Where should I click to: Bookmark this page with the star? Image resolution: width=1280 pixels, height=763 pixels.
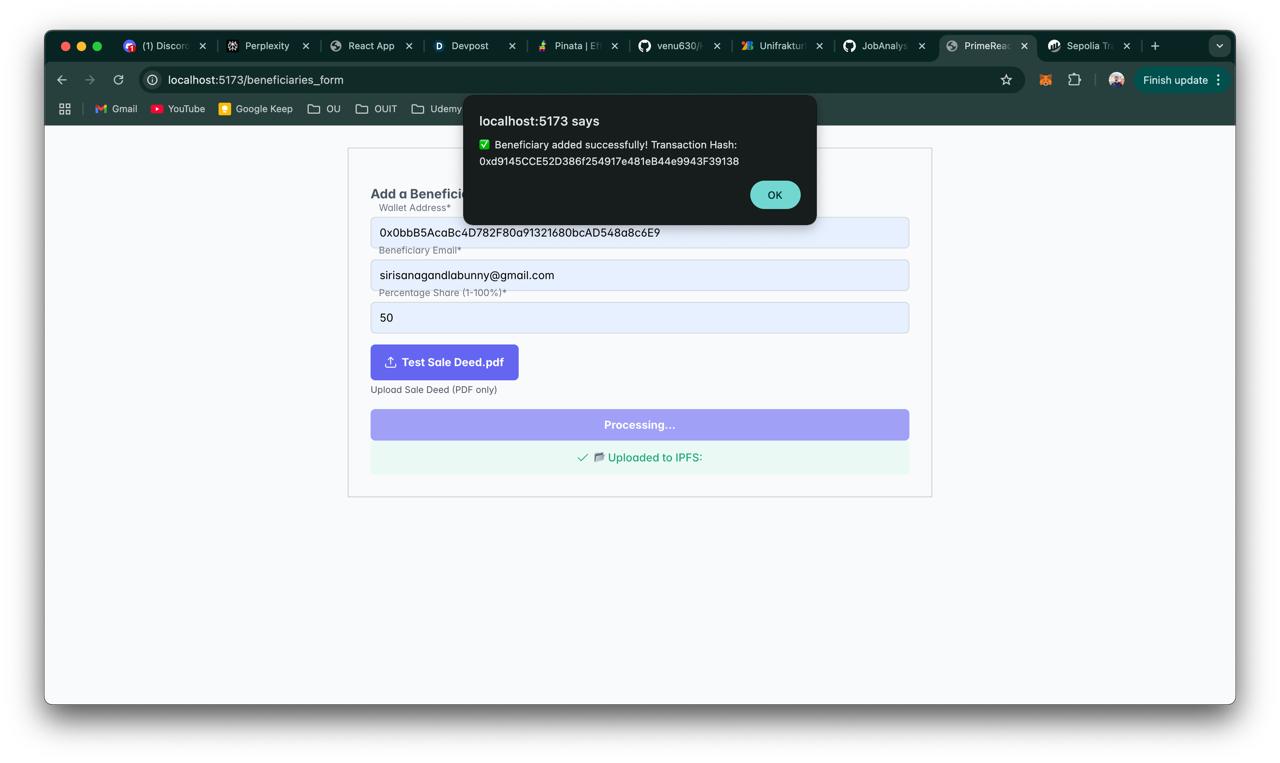(1006, 80)
